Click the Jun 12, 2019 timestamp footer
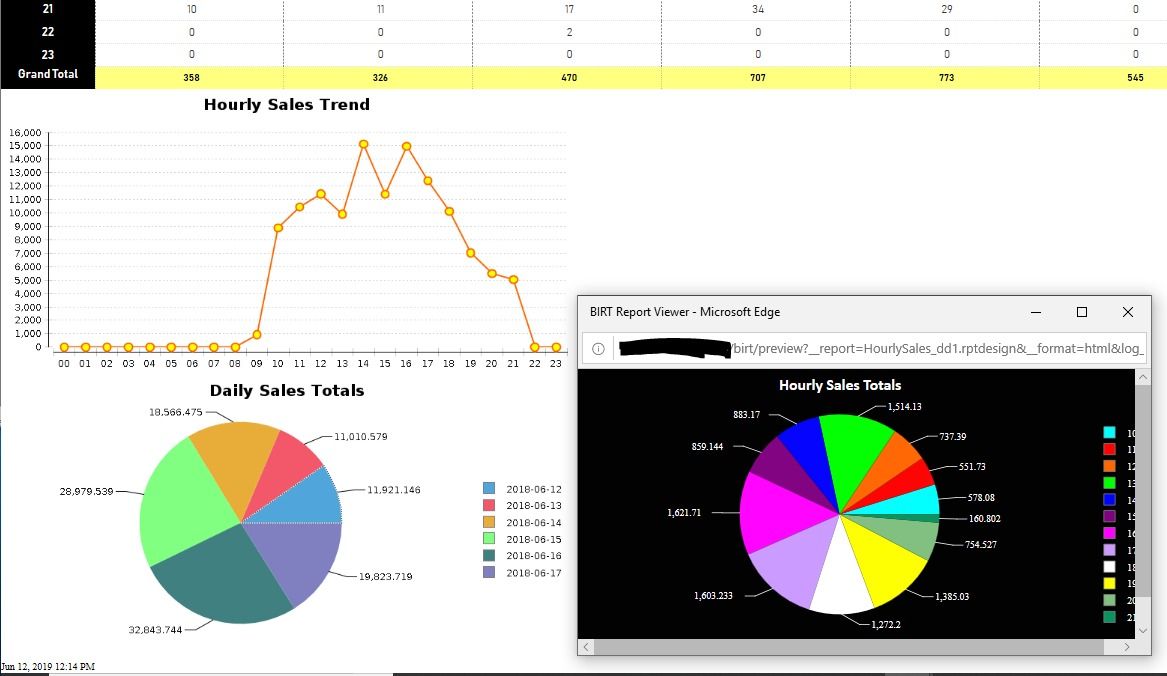The width and height of the screenshot is (1167, 676). [x=48, y=666]
